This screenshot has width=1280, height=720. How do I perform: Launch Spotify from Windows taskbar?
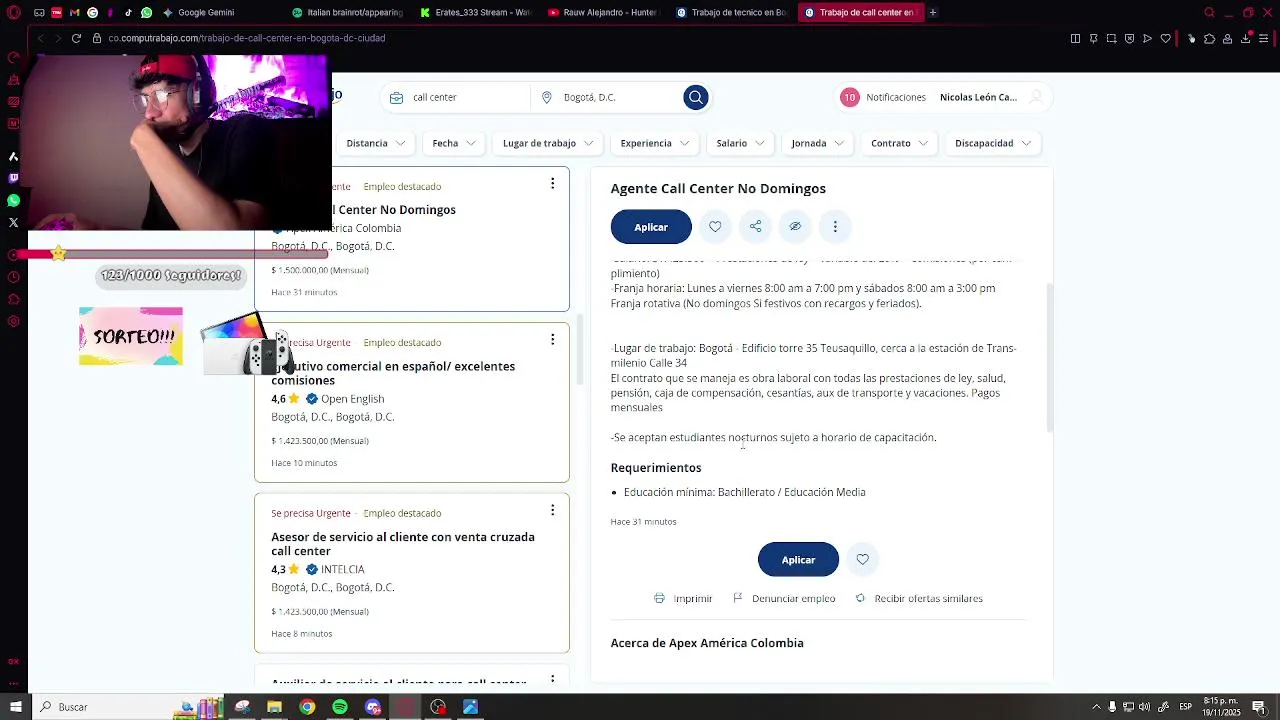point(340,707)
